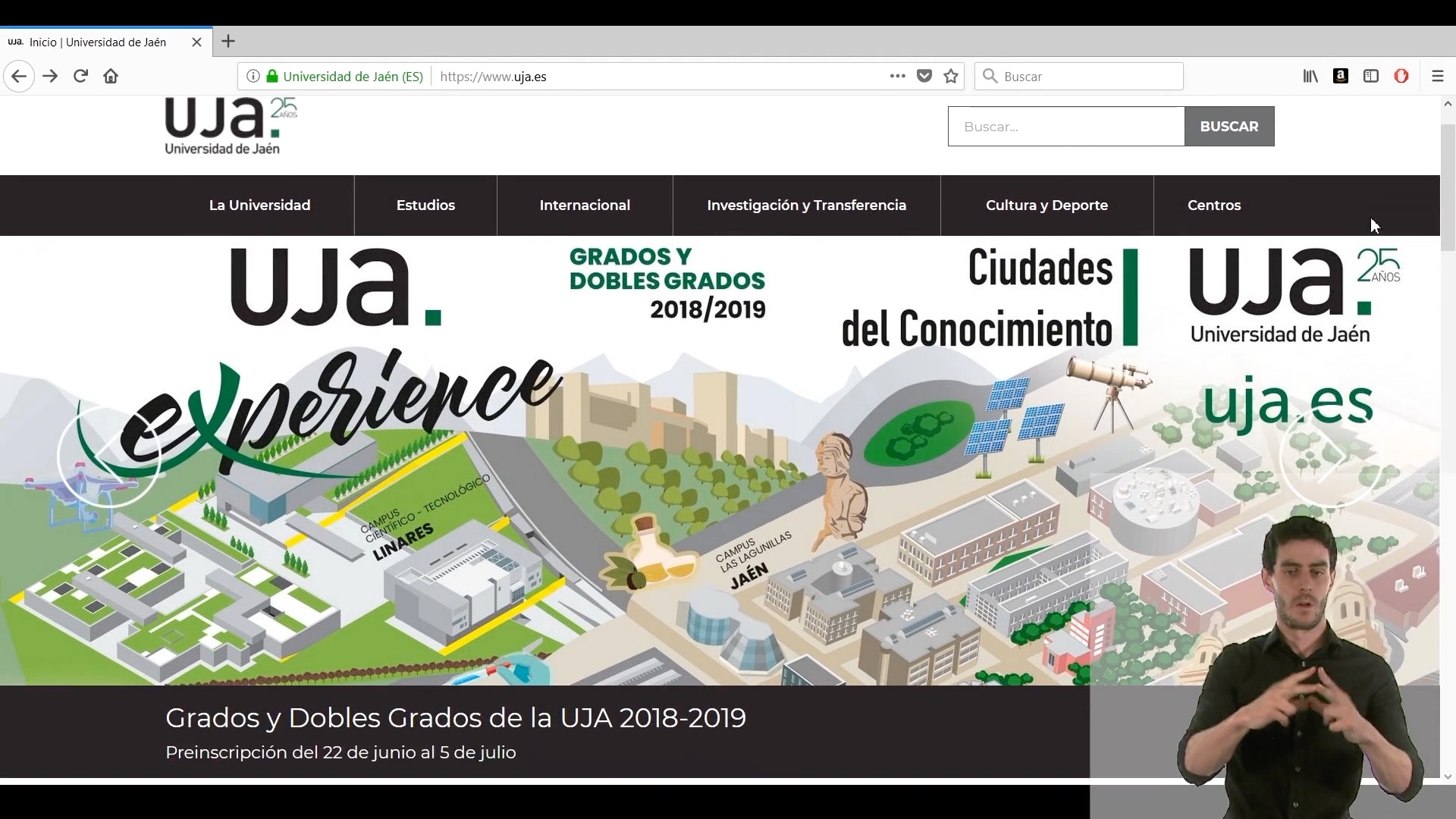Open the Centros menu

[1214, 206]
